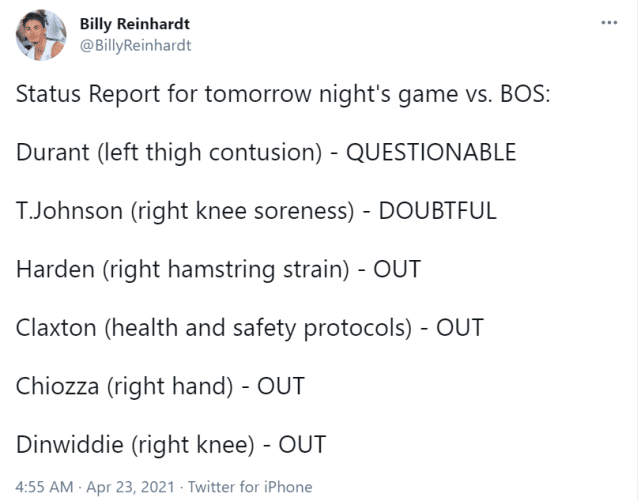This screenshot has width=641, height=501.
Task: Open the Billy Reinhardt display name link
Action: coord(135,24)
